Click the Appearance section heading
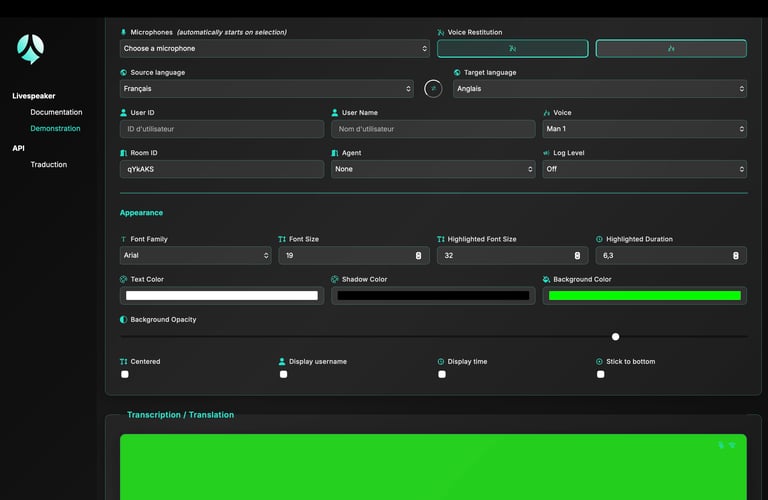Screen dimensions: 768x500 [x=142, y=213]
